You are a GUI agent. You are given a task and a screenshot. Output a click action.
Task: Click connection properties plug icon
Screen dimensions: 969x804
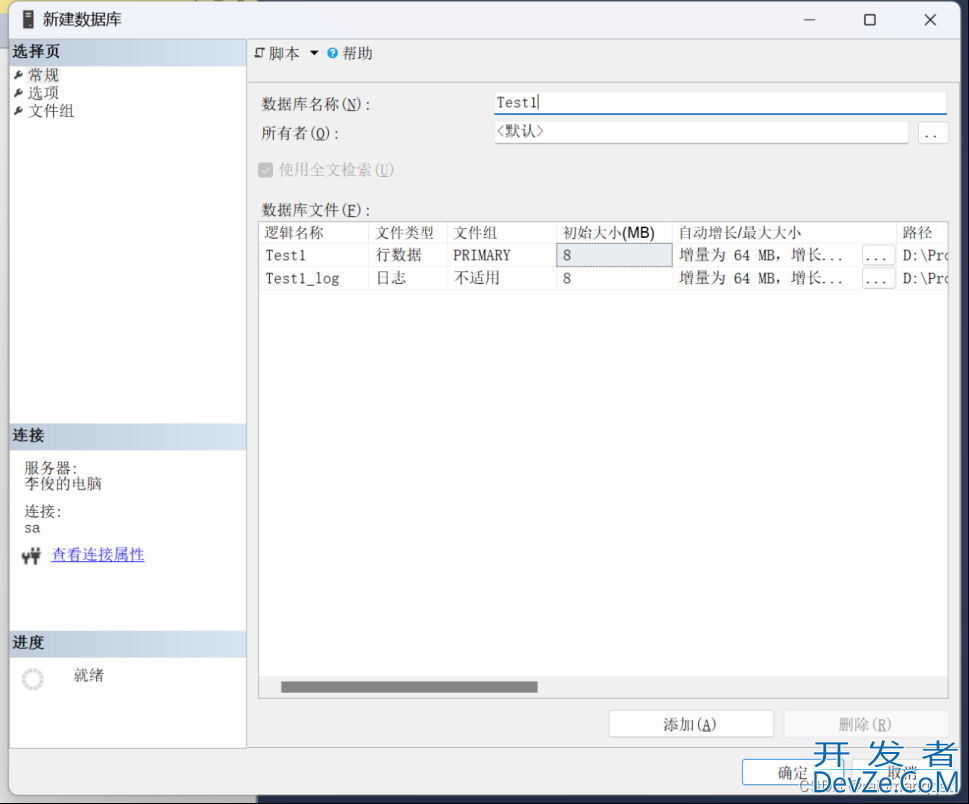pos(32,556)
